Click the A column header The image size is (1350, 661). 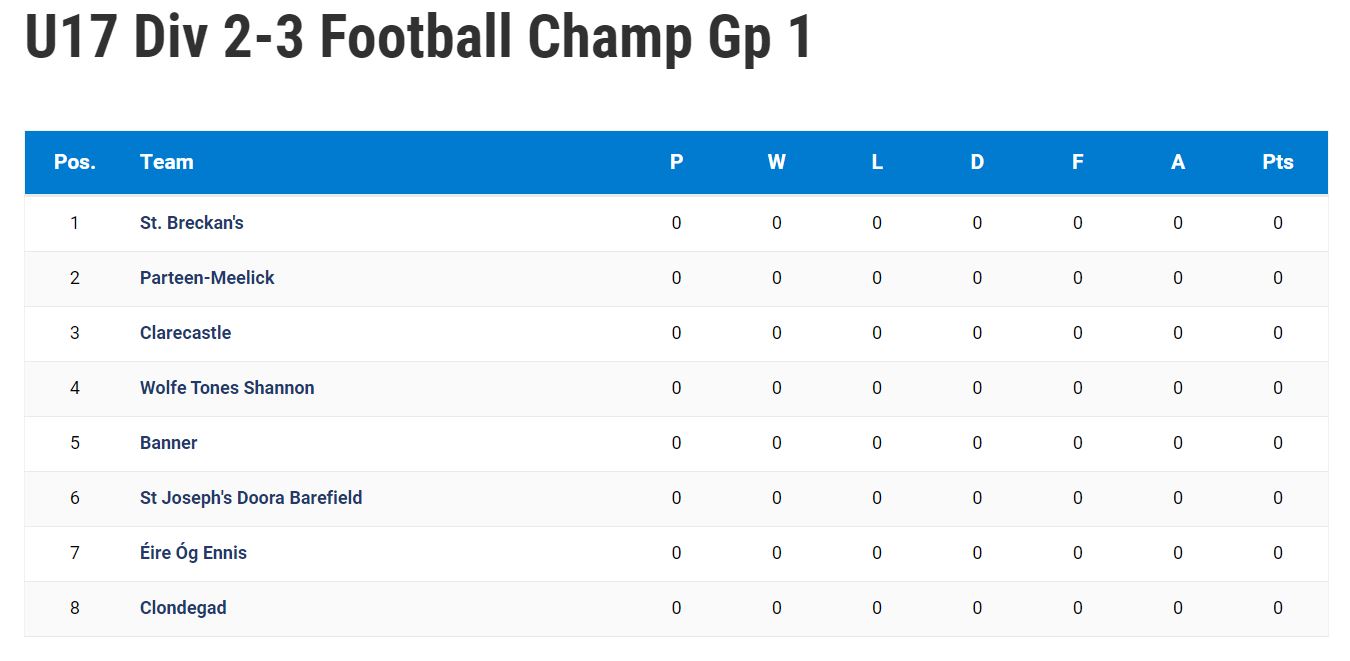1178,162
